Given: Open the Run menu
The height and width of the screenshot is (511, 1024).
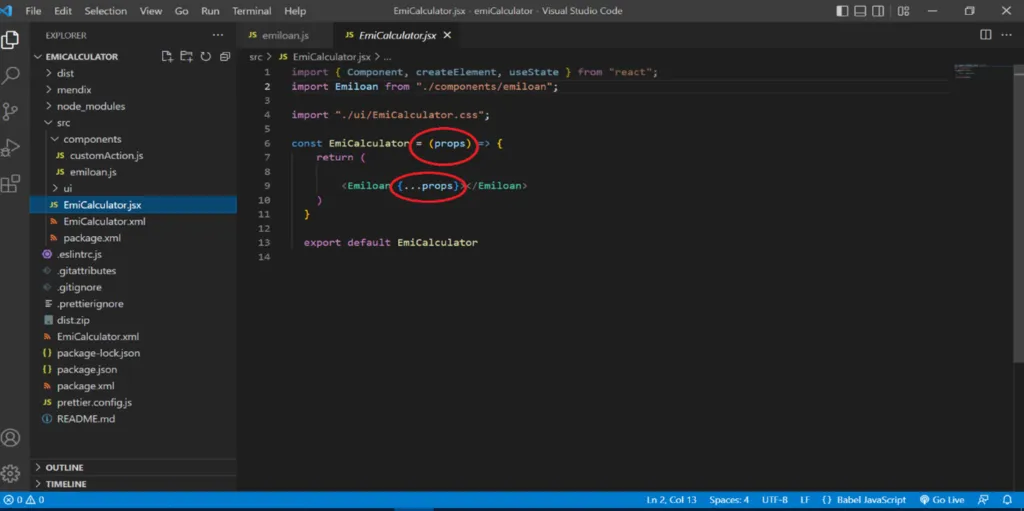Looking at the screenshot, I should [x=210, y=10].
